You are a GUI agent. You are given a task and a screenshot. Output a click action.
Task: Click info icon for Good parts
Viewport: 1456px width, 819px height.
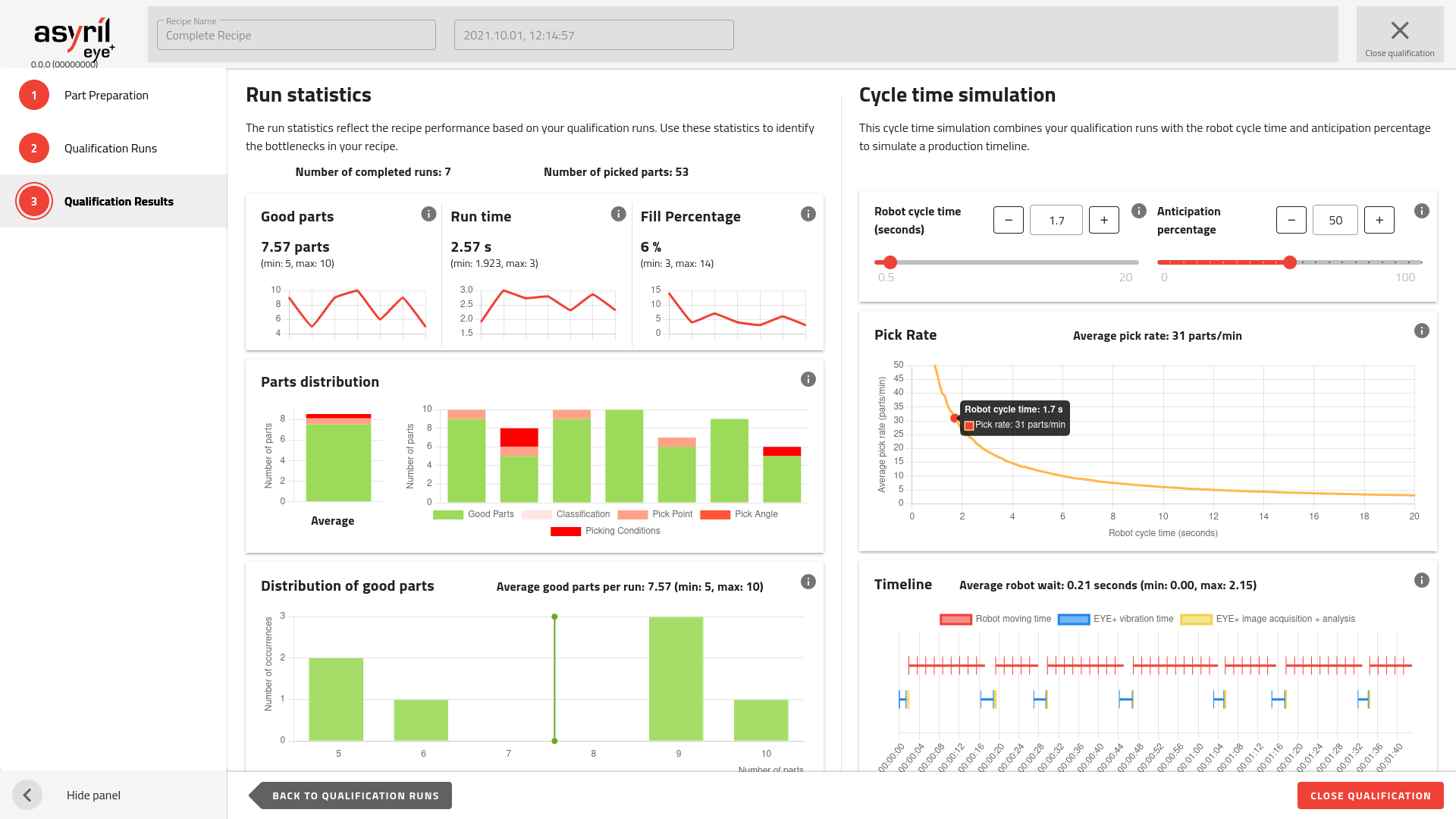(x=428, y=214)
